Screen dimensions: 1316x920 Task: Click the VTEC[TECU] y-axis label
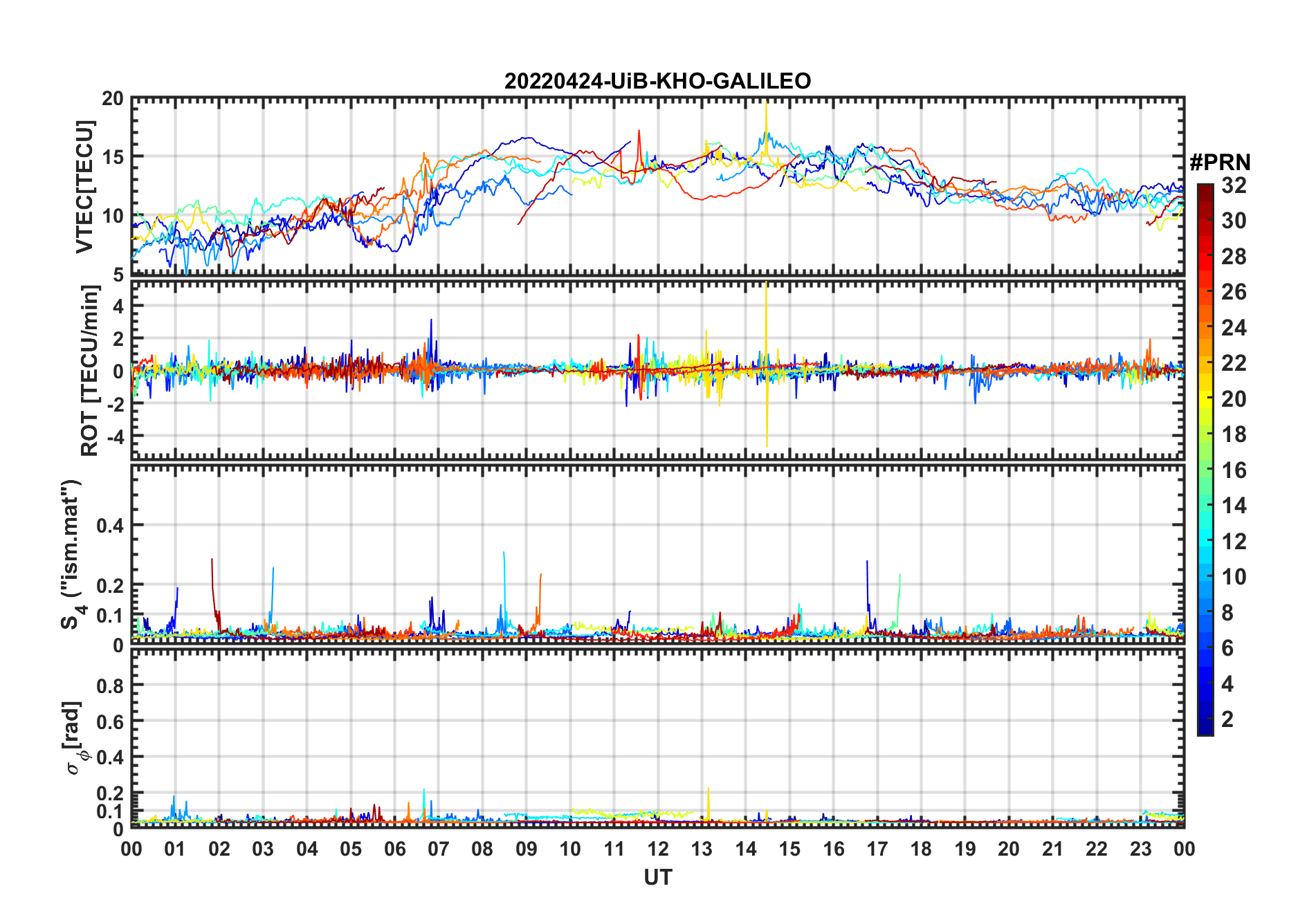point(84,187)
